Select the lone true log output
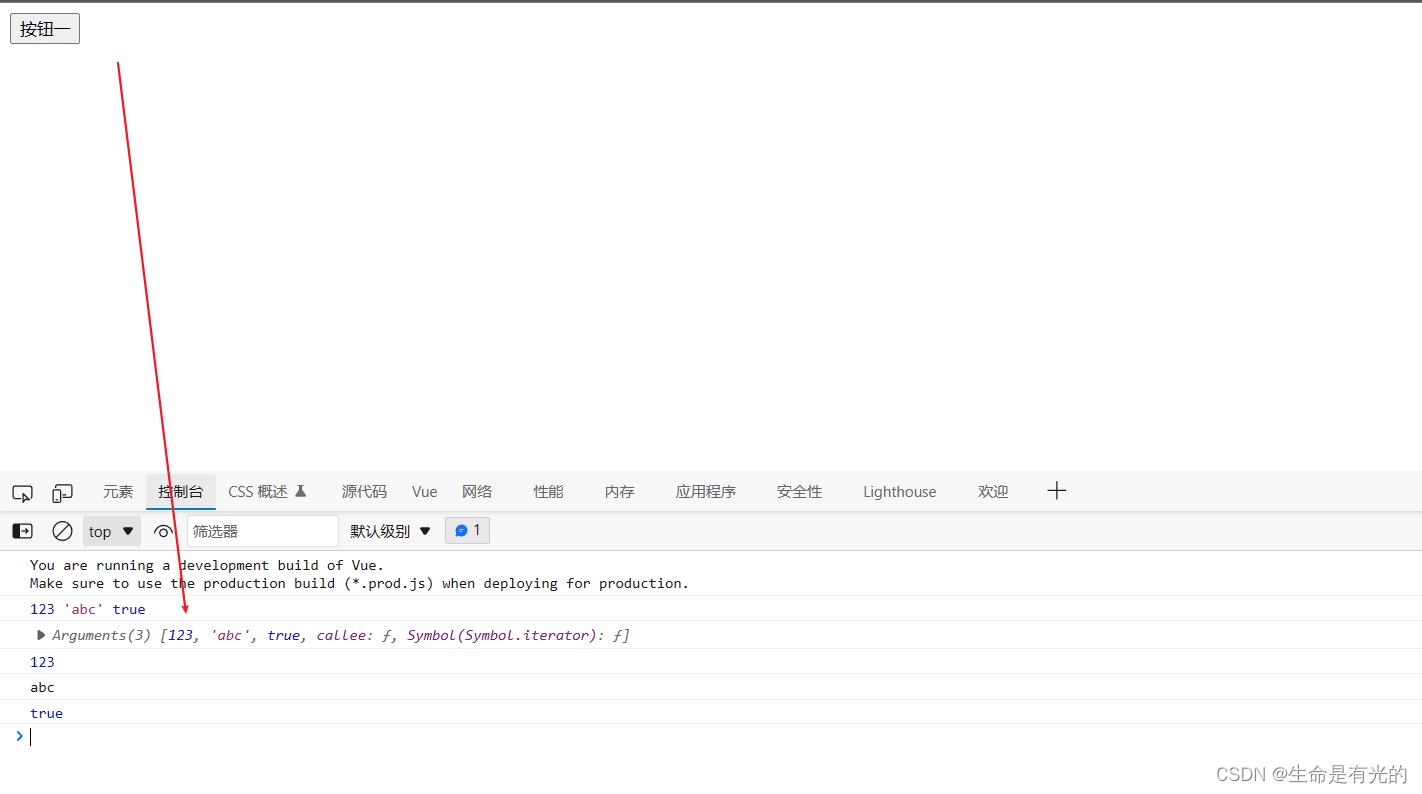The width and height of the screenshot is (1422, 794). [46, 713]
